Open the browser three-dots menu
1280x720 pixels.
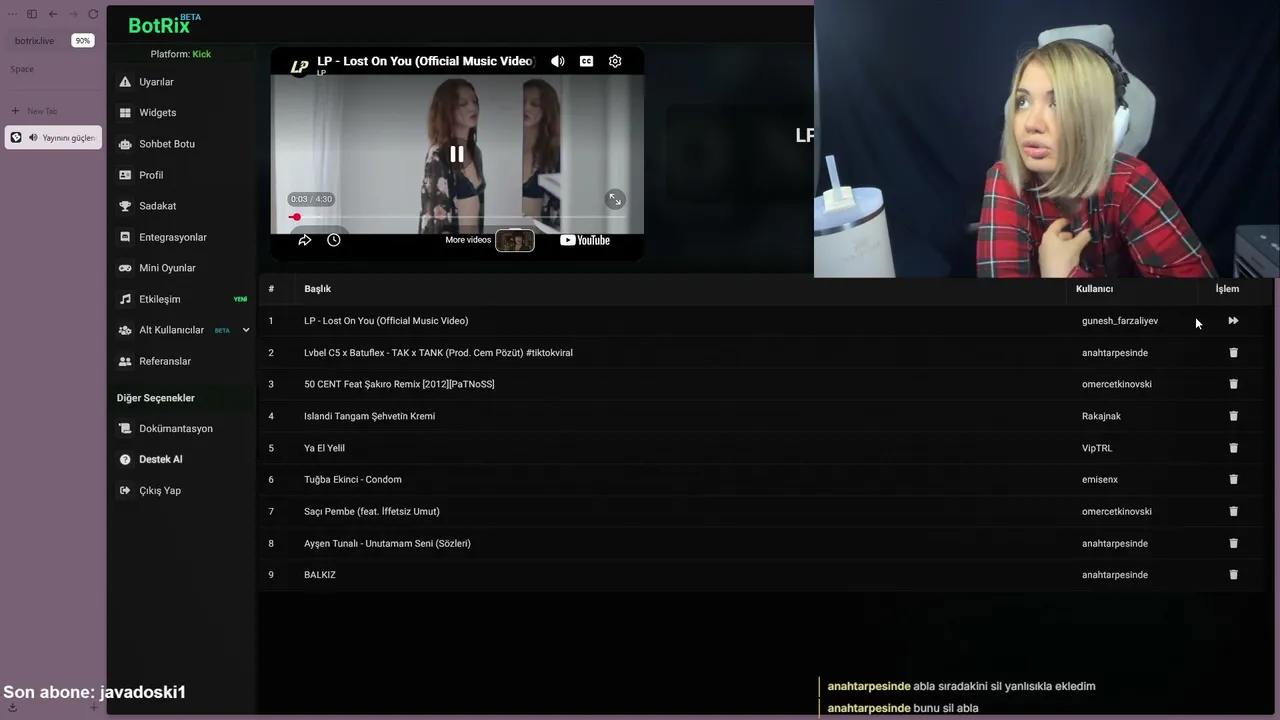pyautogui.click(x=12, y=14)
